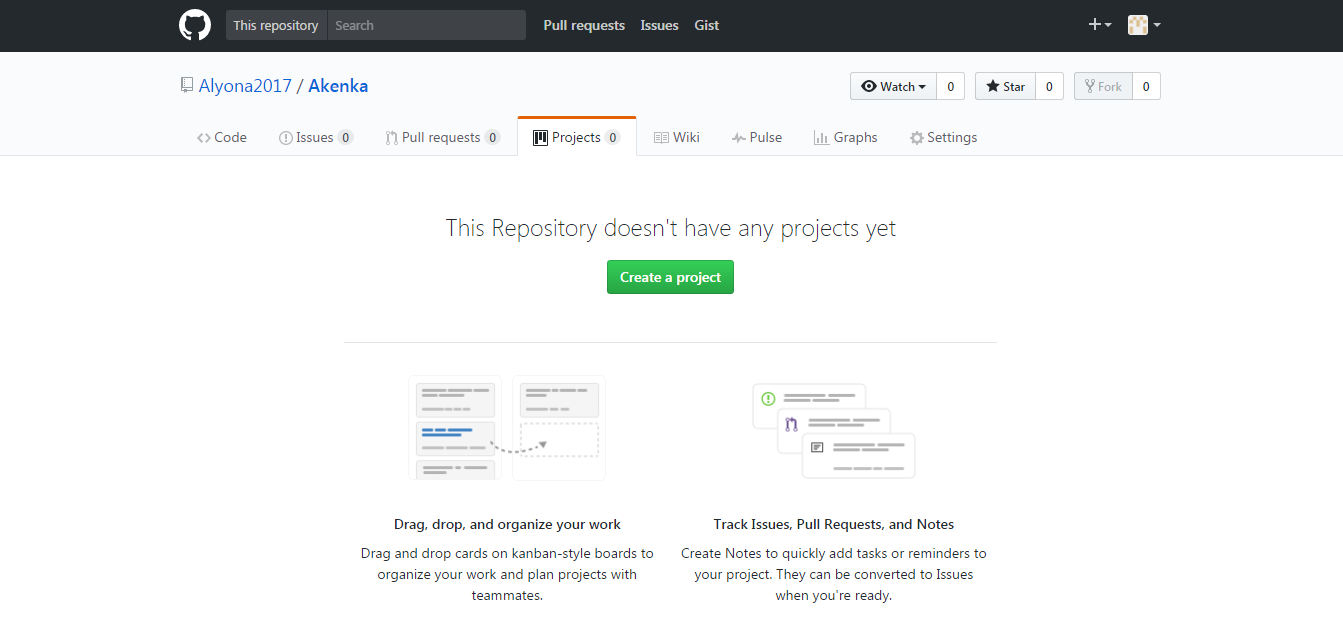Image resolution: width=1343 pixels, height=636 pixels.
Task: Click the GitHub Octocat logo
Action: pos(195,25)
